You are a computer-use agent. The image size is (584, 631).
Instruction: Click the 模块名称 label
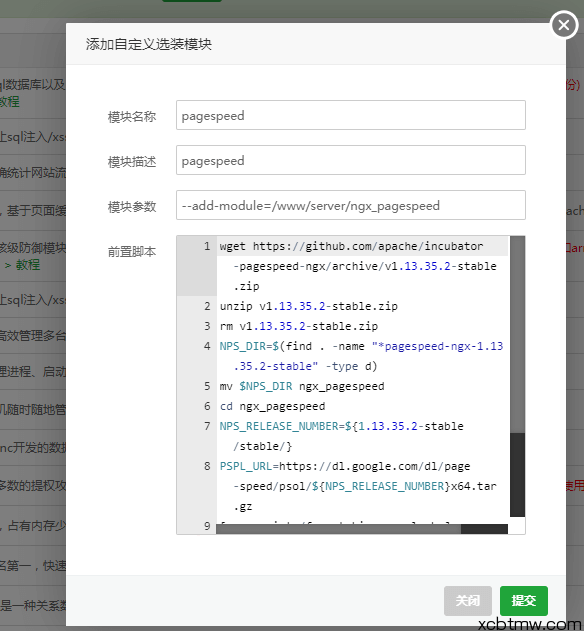[x=132, y=117]
